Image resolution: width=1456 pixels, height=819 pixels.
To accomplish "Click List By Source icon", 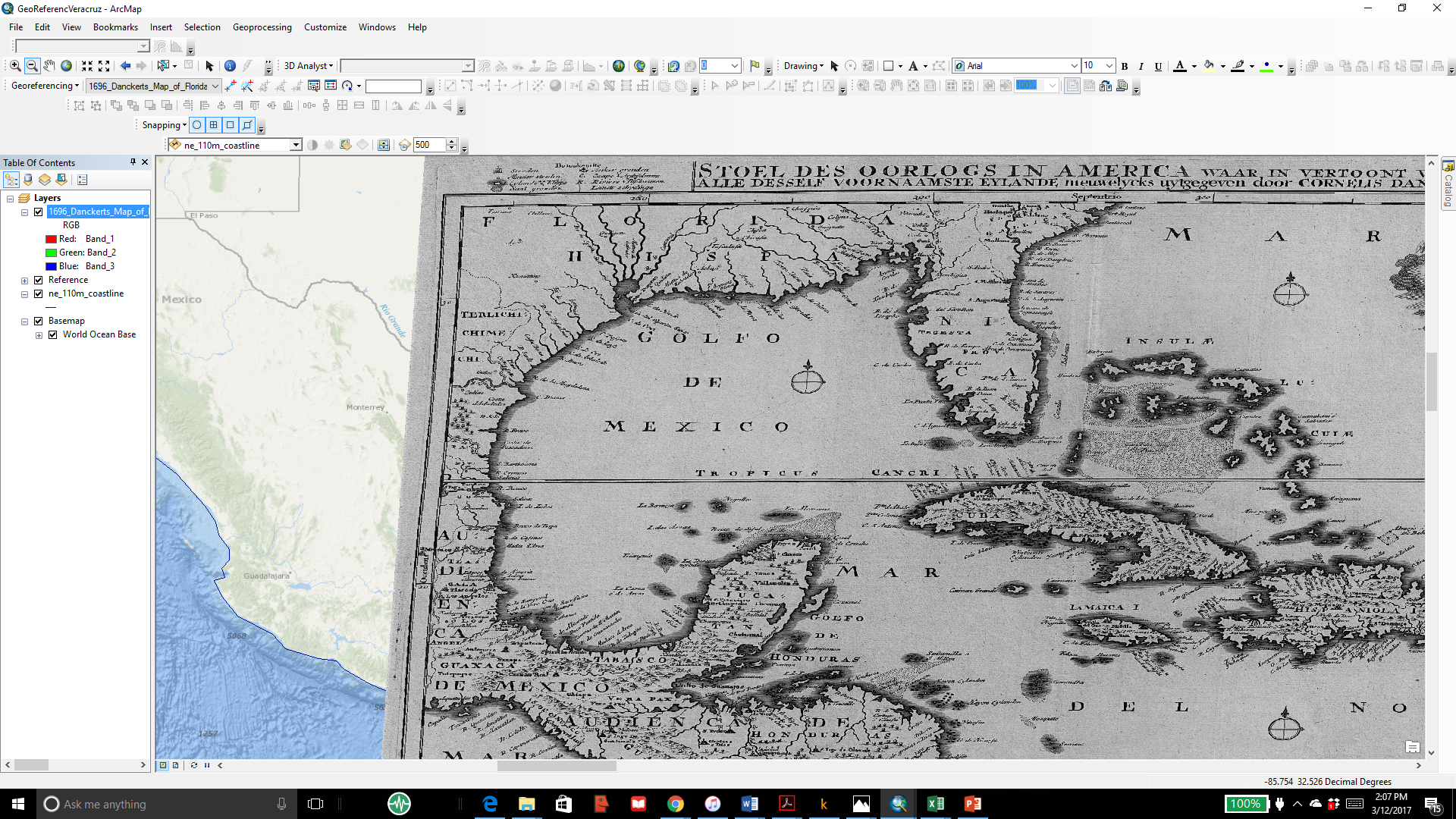I will (x=28, y=180).
